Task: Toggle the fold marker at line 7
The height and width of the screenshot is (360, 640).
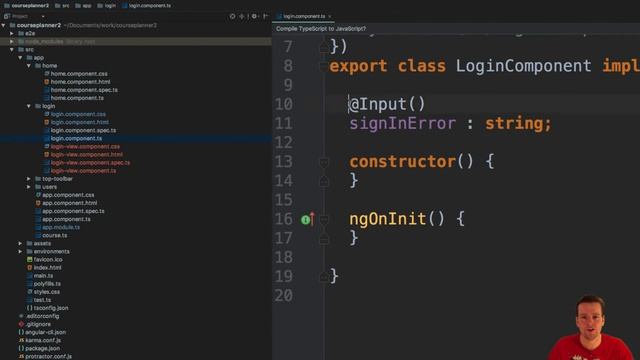Action: click(324, 47)
